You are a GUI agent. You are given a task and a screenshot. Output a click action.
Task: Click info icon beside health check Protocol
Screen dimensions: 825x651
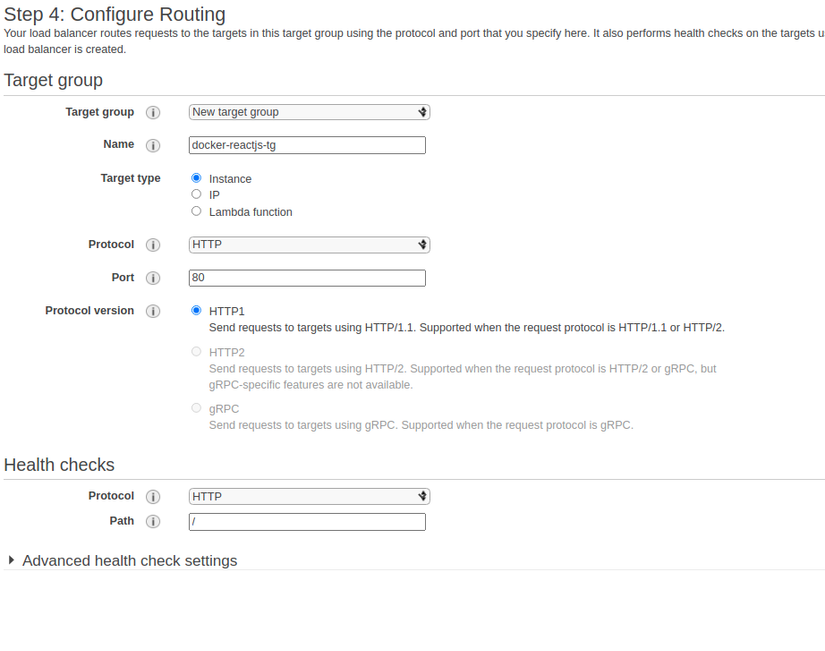point(153,497)
